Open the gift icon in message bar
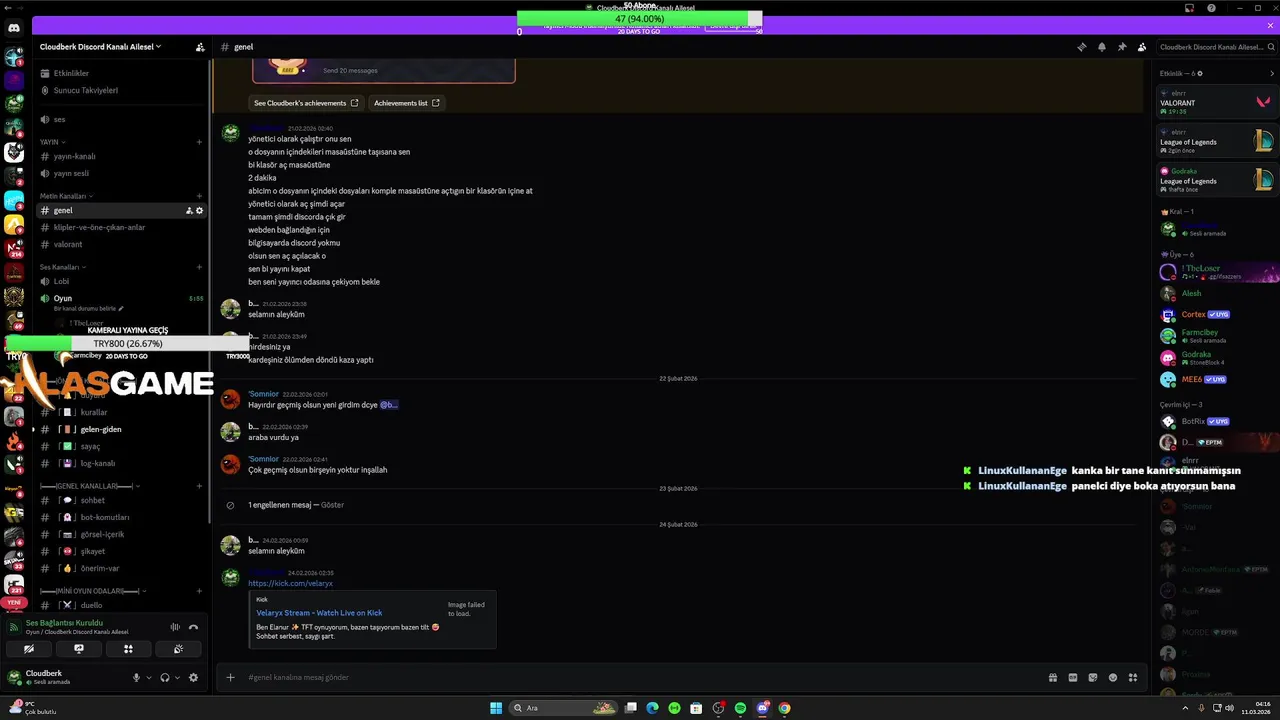This screenshot has height=720, width=1280. pyautogui.click(x=1053, y=677)
